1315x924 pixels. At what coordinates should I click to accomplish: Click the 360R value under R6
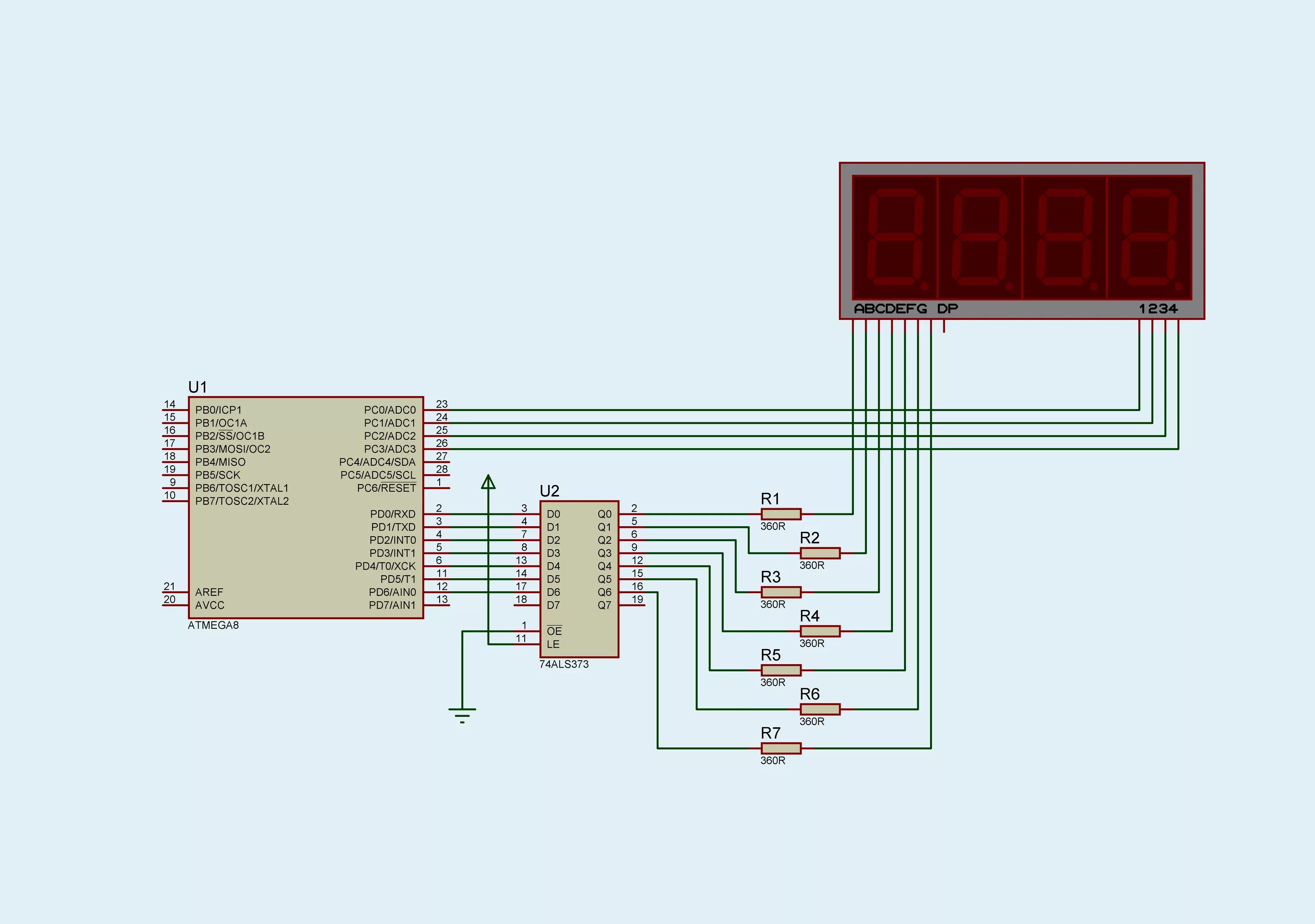point(812,721)
